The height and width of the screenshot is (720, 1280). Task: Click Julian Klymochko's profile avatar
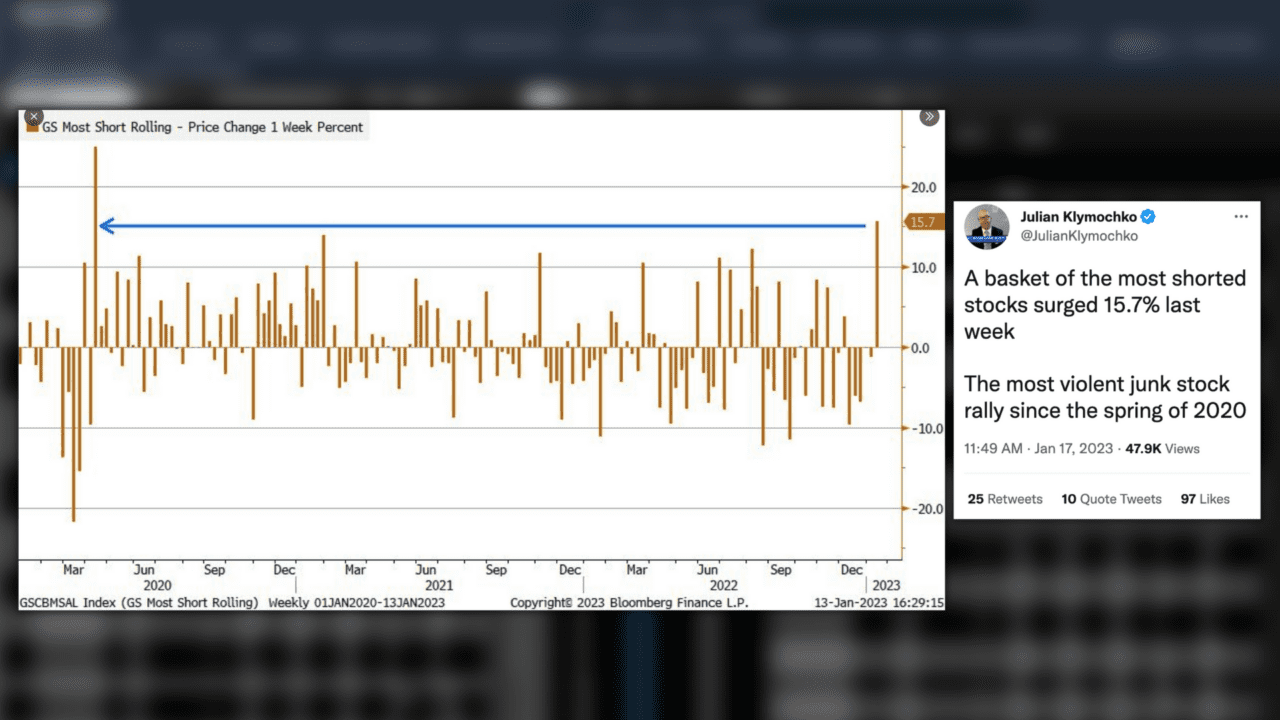coord(986,227)
